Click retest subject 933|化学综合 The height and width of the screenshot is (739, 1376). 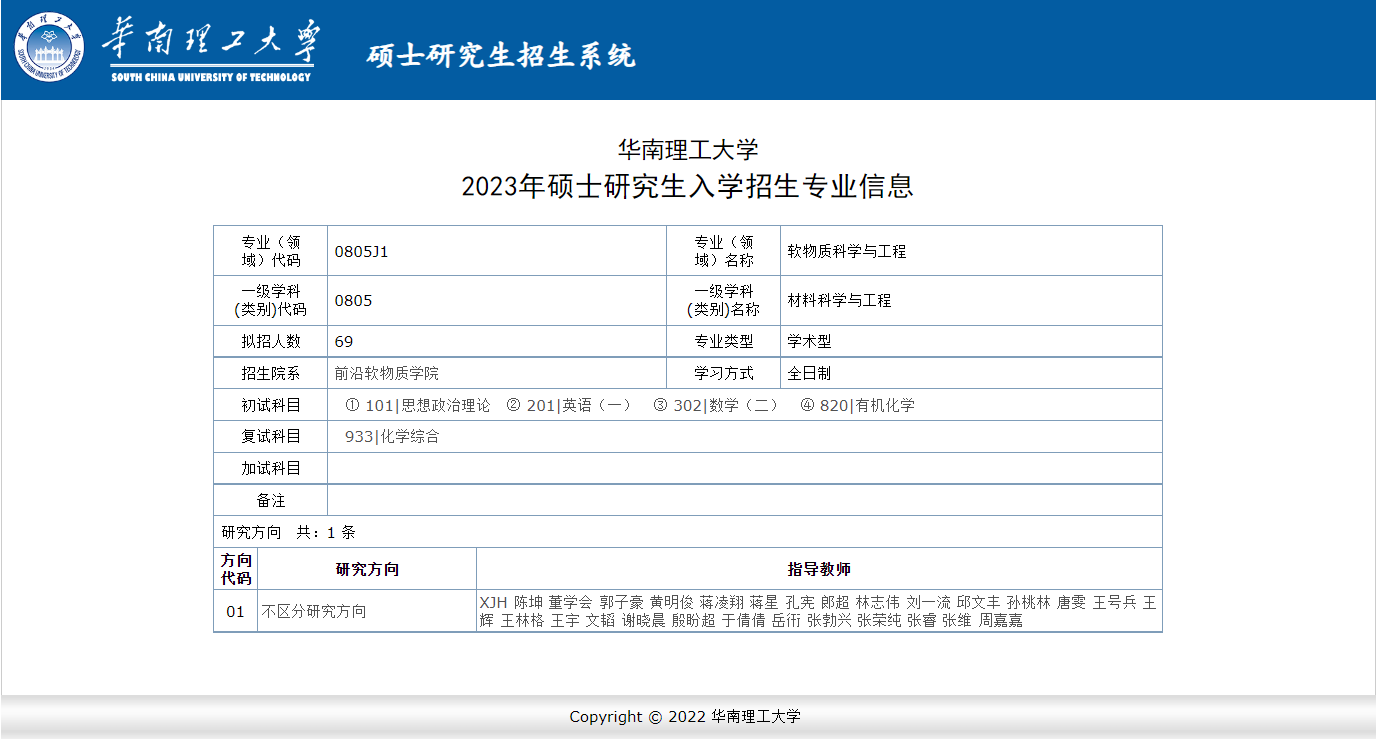[x=392, y=436]
